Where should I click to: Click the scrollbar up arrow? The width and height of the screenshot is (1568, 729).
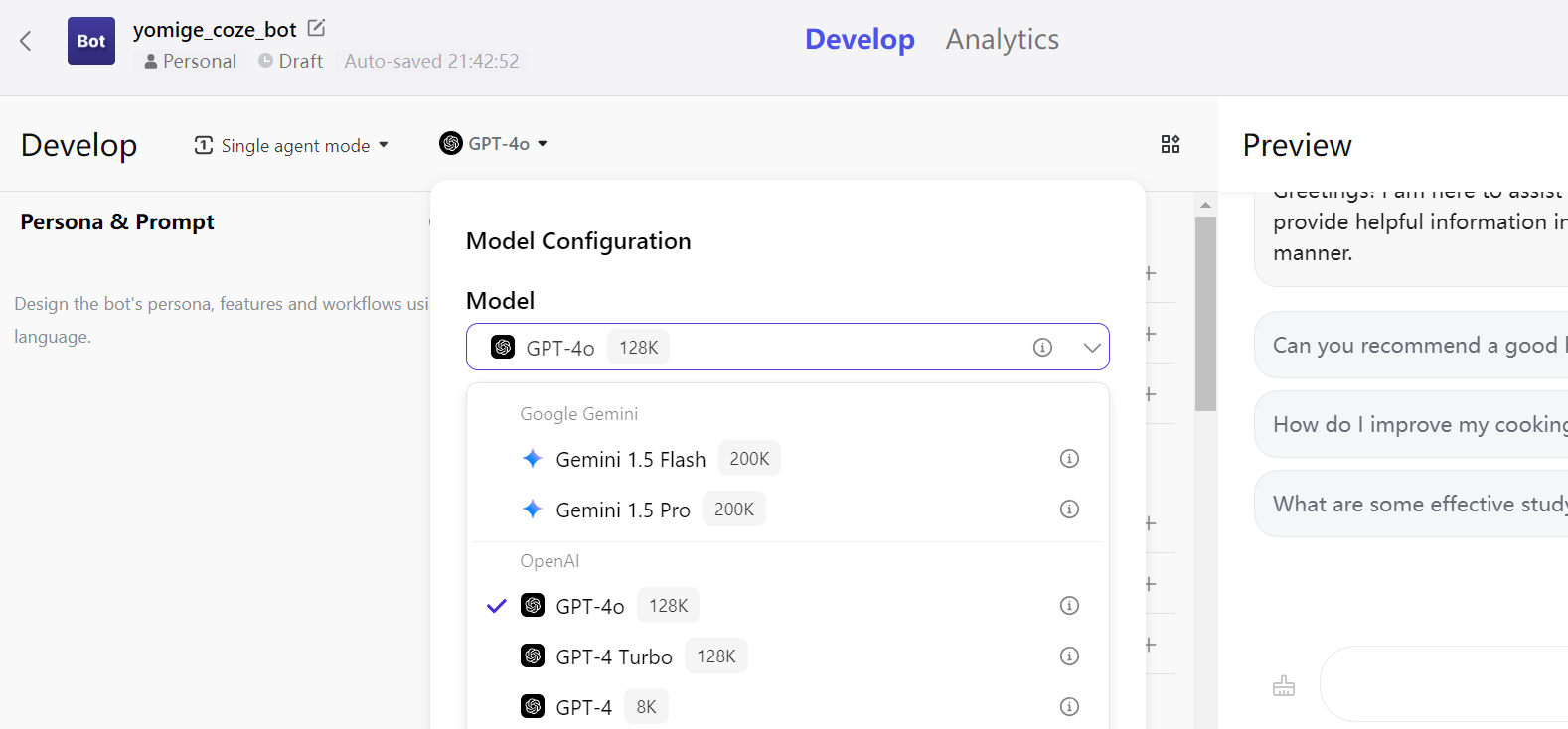(1205, 205)
